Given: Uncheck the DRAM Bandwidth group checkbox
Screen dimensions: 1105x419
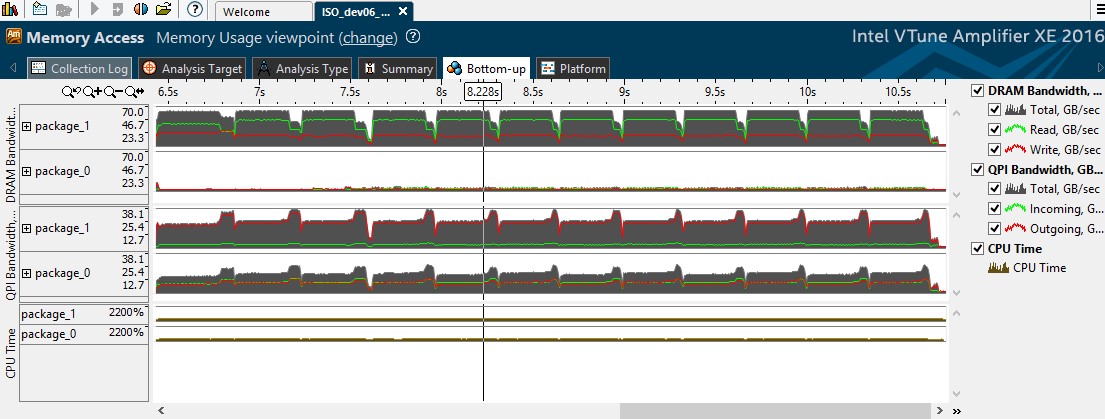Looking at the screenshot, I should point(978,91).
